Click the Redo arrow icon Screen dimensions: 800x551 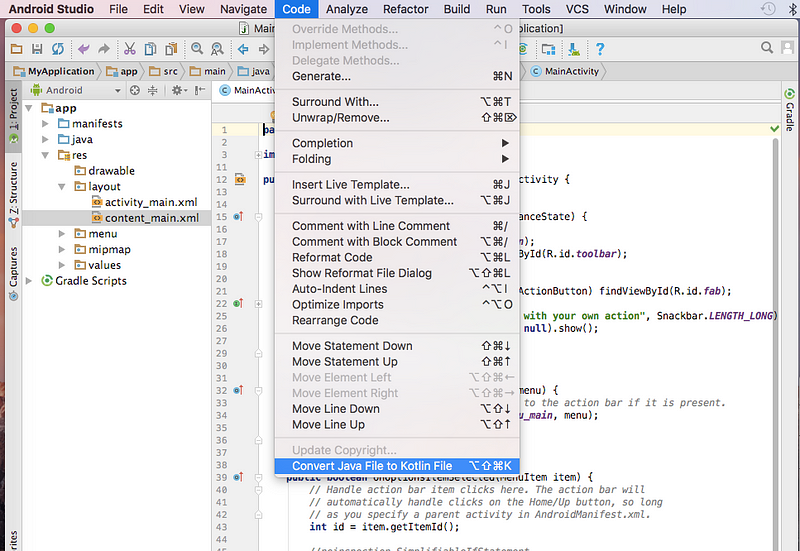coord(104,49)
